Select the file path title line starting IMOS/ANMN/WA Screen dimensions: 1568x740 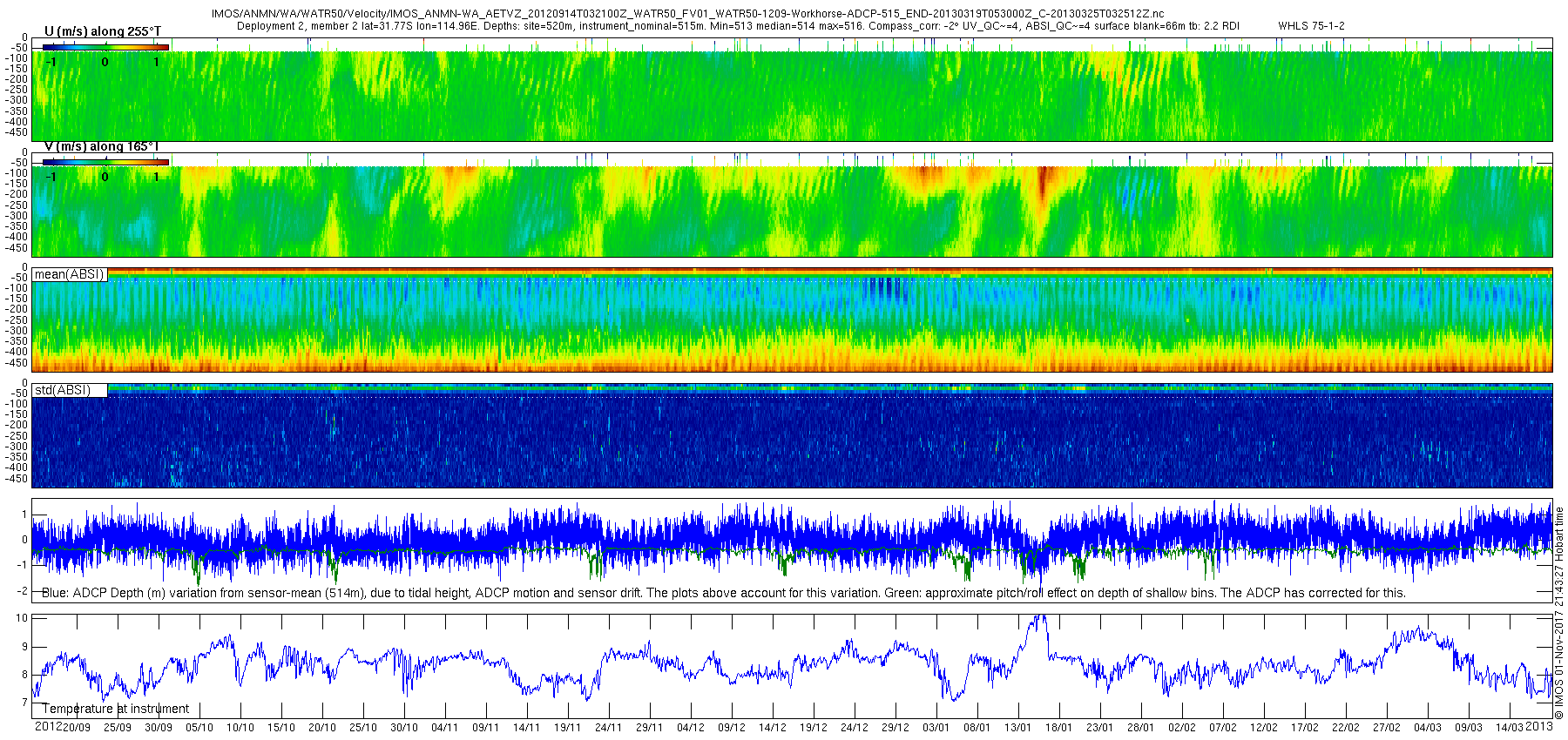687,14
